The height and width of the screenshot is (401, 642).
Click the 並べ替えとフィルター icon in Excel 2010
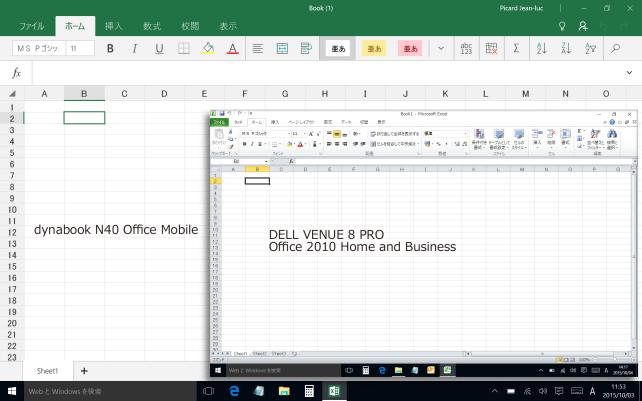click(x=595, y=139)
